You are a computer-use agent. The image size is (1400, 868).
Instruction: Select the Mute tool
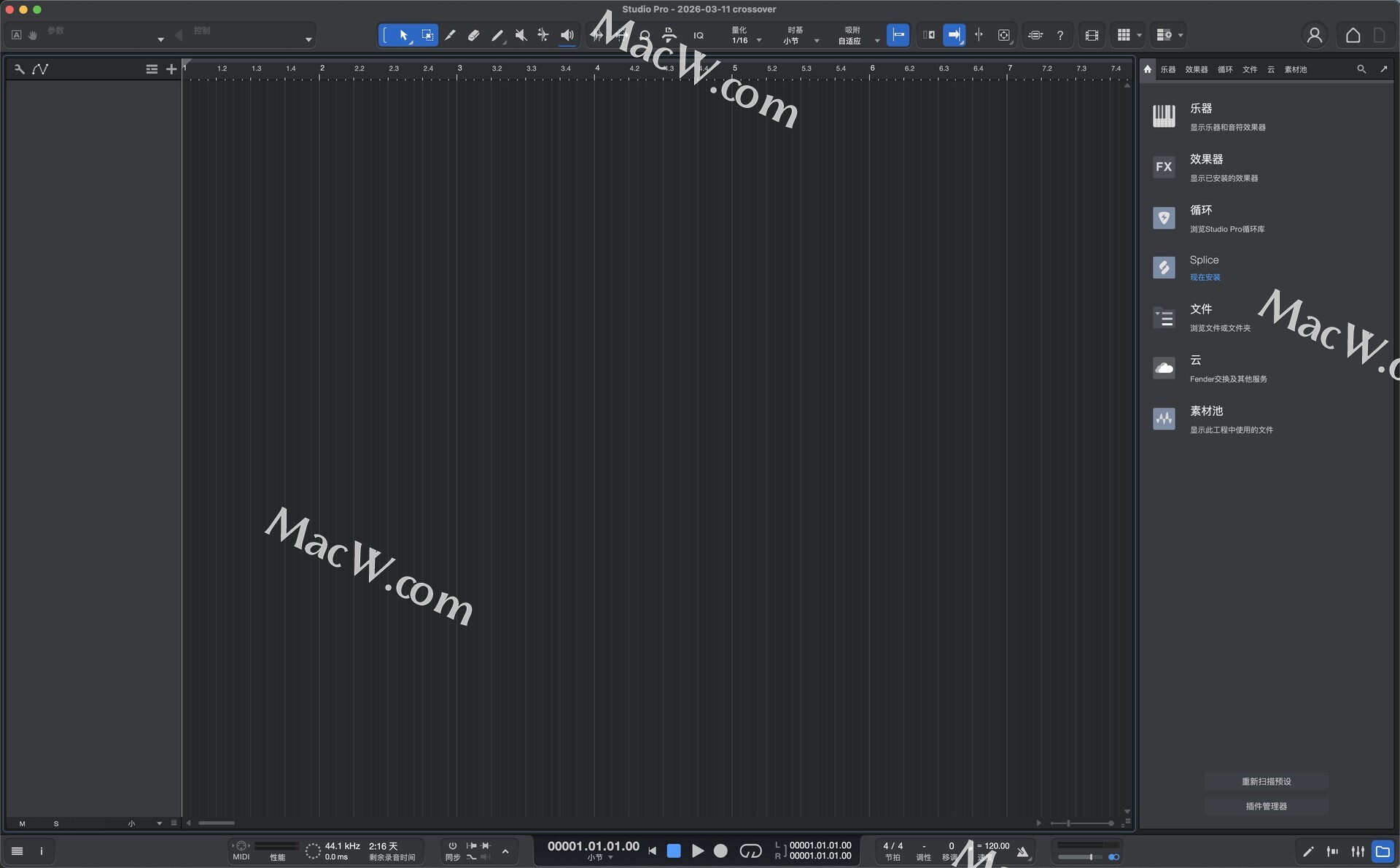tap(521, 35)
